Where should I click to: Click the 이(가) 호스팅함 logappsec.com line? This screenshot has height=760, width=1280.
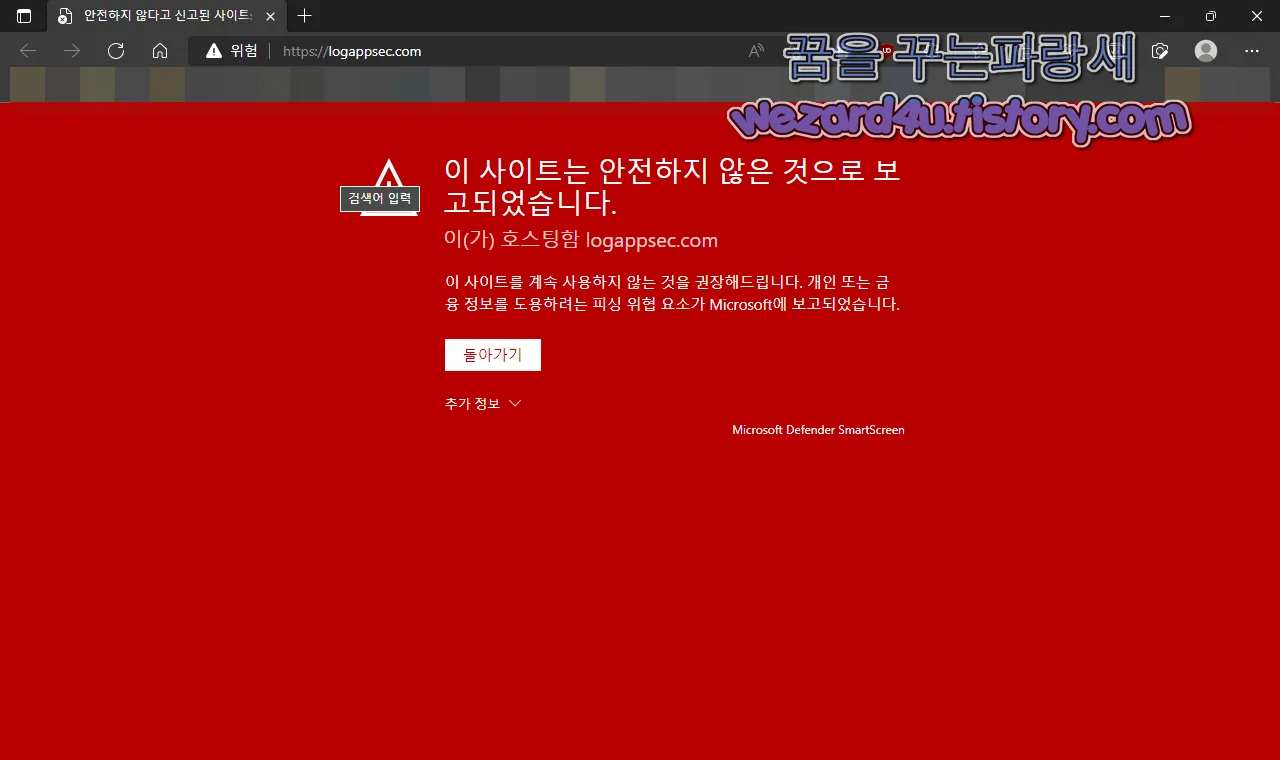click(581, 240)
